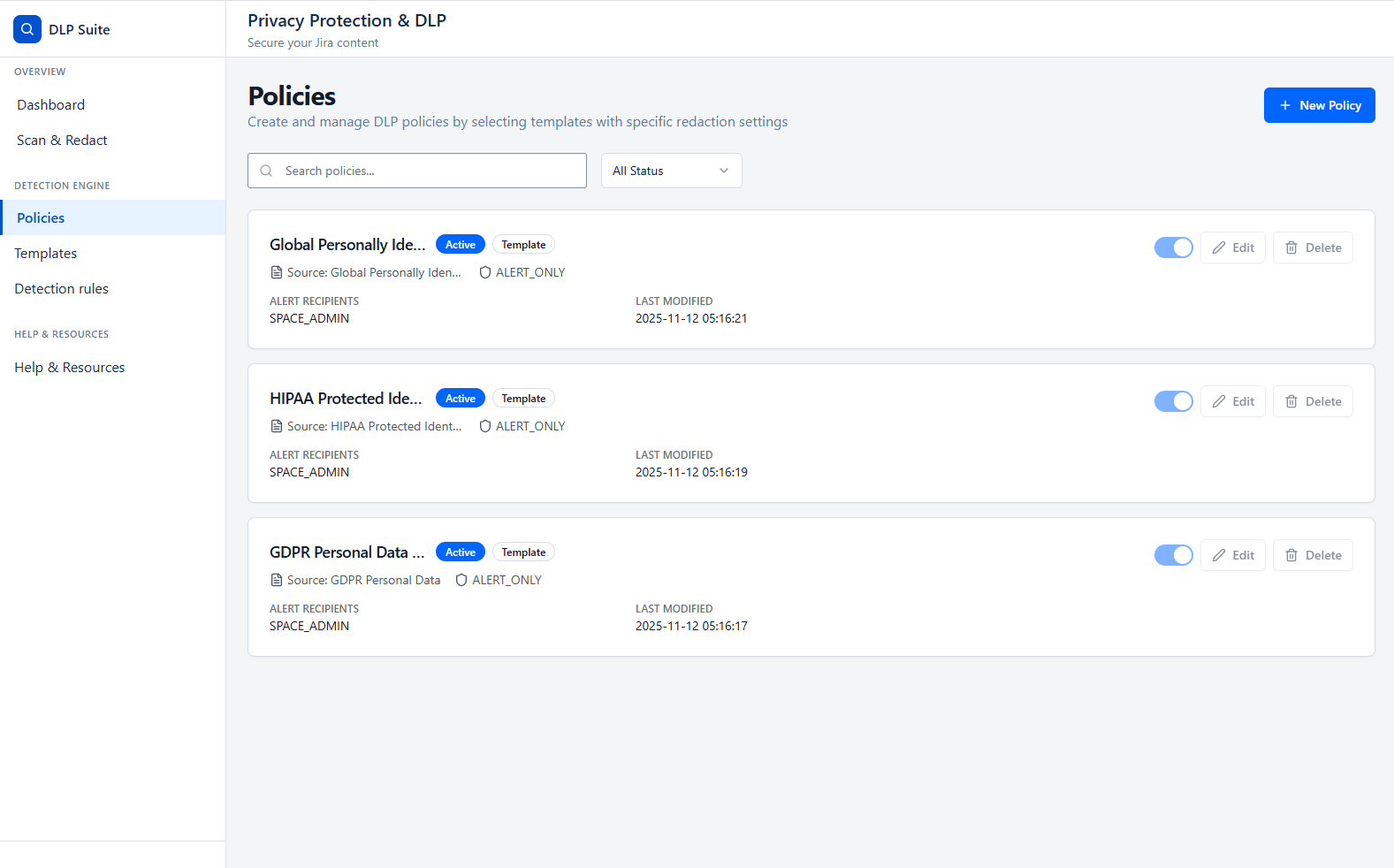Navigate to Detection rules
Image resolution: width=1394 pixels, height=868 pixels.
62,289
